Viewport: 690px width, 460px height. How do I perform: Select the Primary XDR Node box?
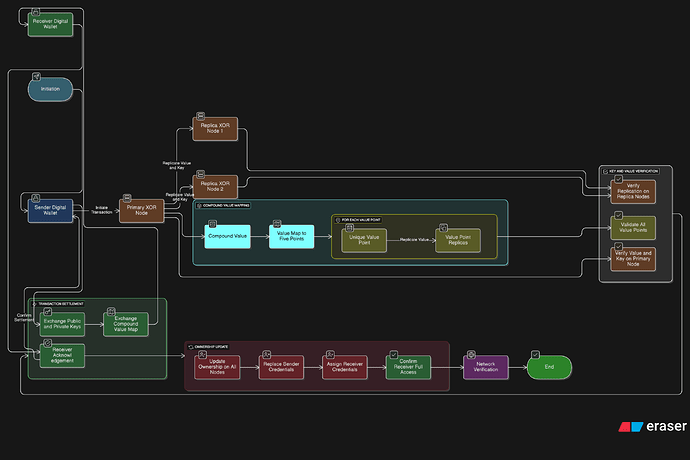pyautogui.click(x=141, y=210)
